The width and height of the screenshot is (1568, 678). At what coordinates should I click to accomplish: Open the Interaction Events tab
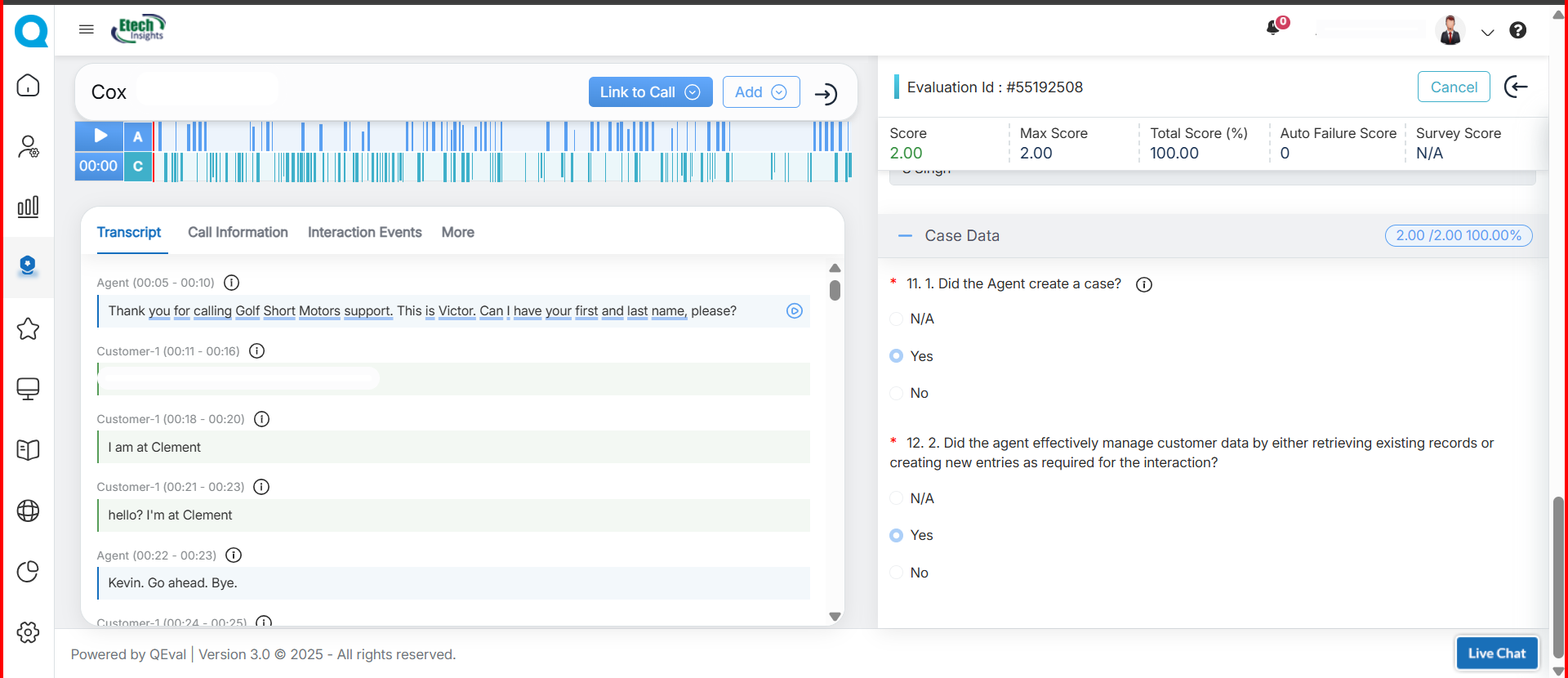click(364, 233)
